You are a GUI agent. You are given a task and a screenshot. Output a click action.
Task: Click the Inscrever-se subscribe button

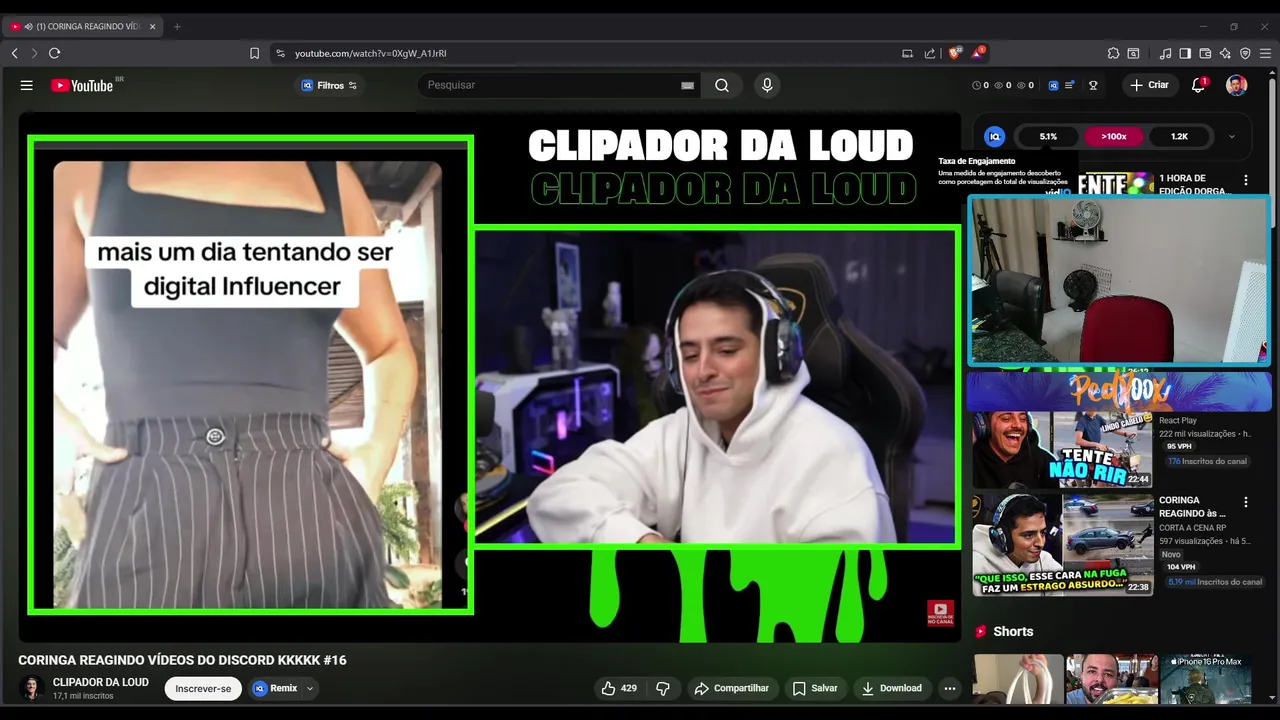click(203, 688)
